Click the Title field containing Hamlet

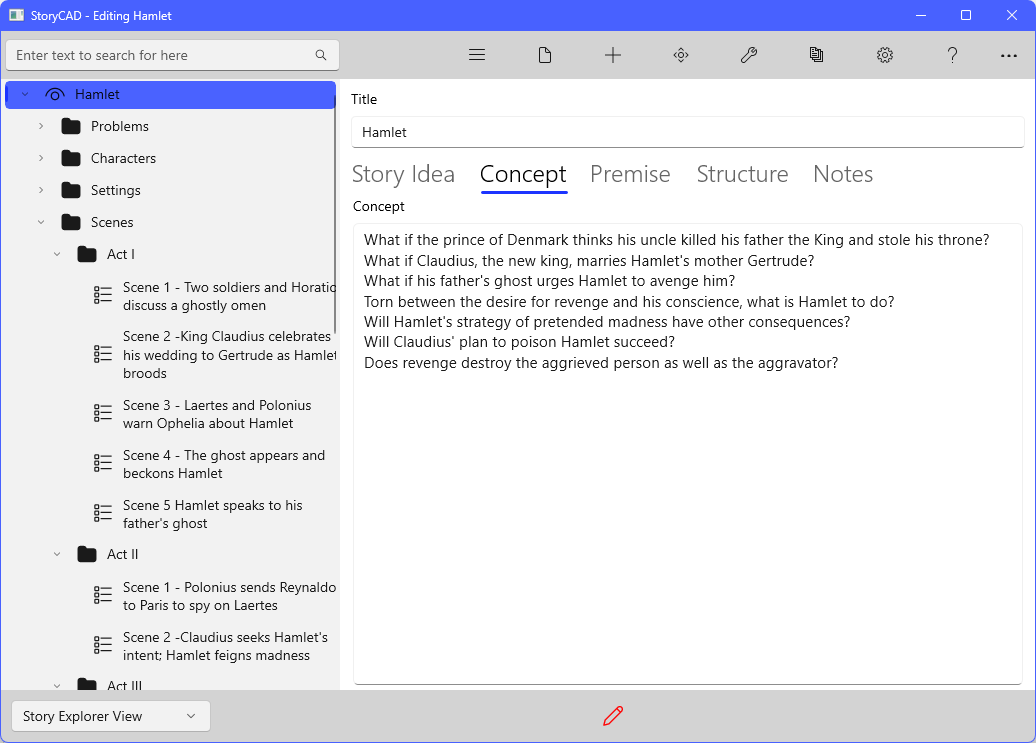pos(688,132)
